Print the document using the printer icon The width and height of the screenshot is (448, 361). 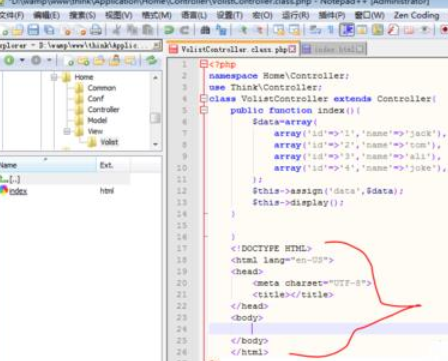[96, 30]
